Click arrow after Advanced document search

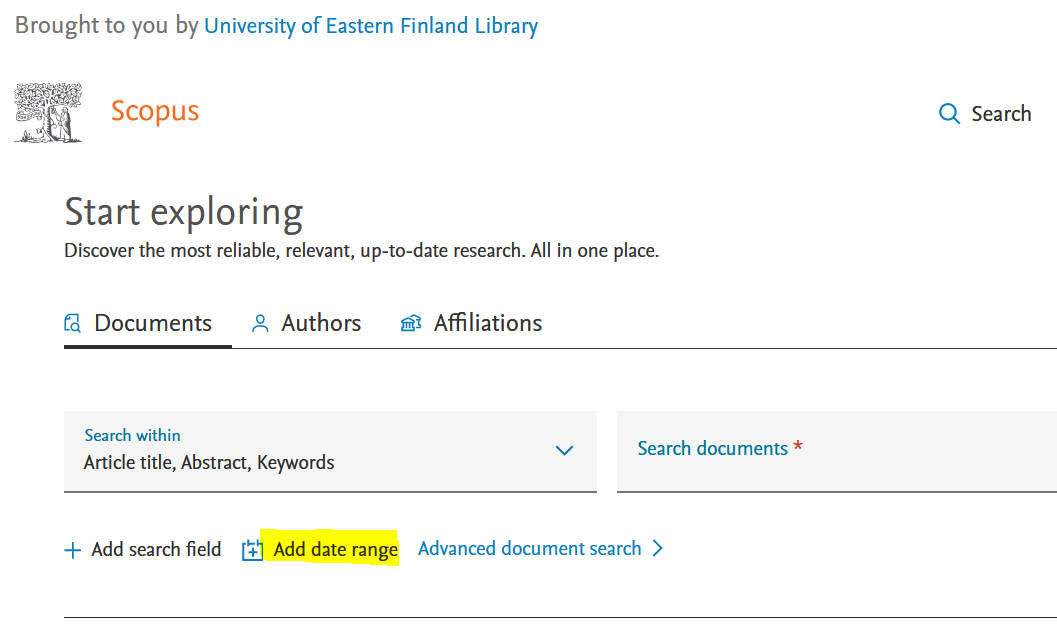658,548
